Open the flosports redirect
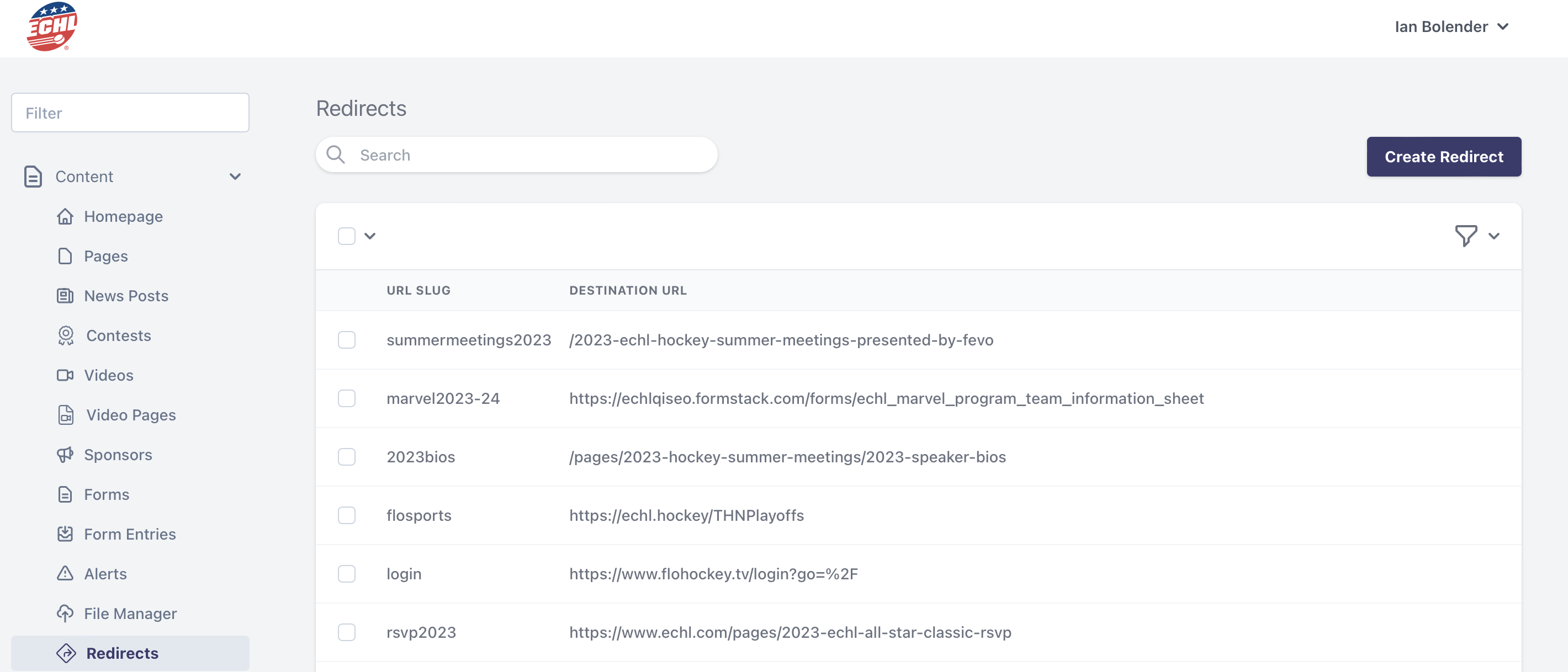The width and height of the screenshot is (1568, 672). (x=419, y=515)
